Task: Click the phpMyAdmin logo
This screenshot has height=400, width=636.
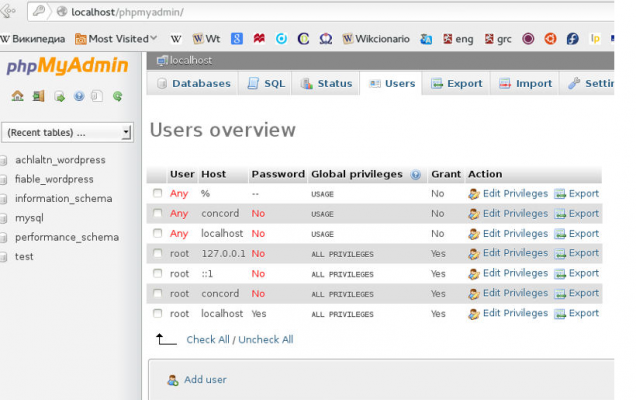Action: pos(67,66)
